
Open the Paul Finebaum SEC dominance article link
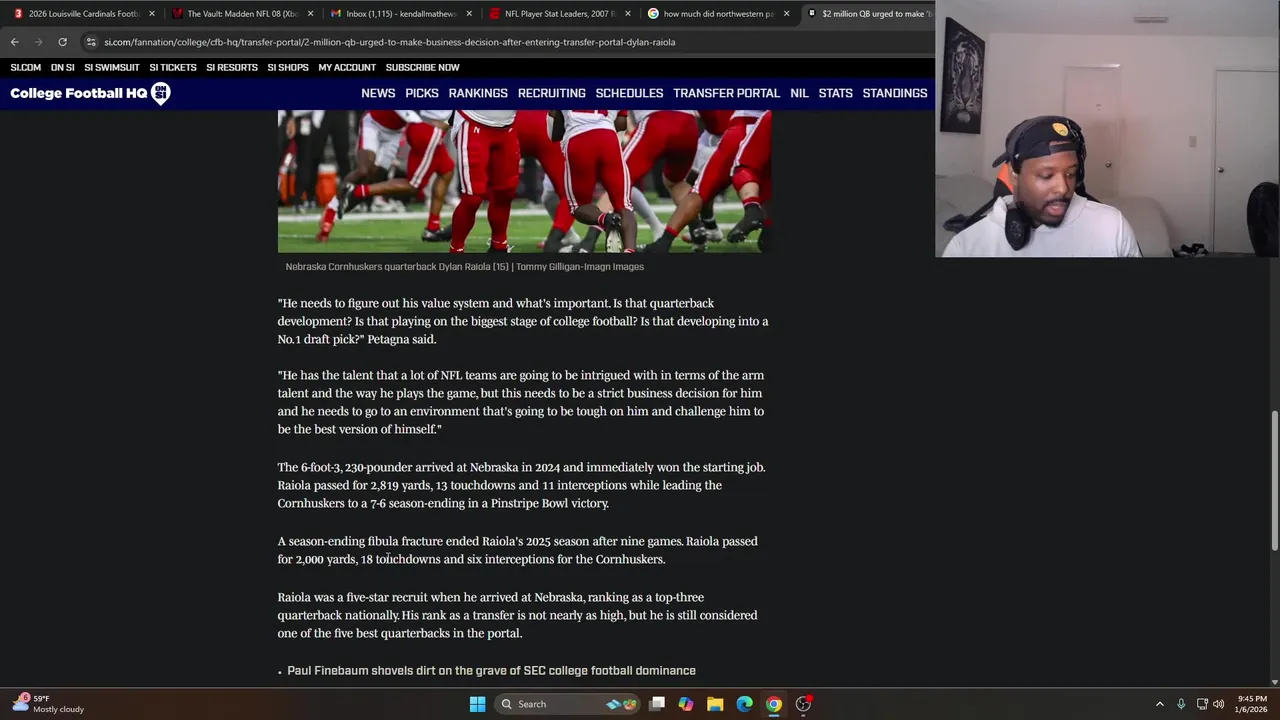pos(491,671)
